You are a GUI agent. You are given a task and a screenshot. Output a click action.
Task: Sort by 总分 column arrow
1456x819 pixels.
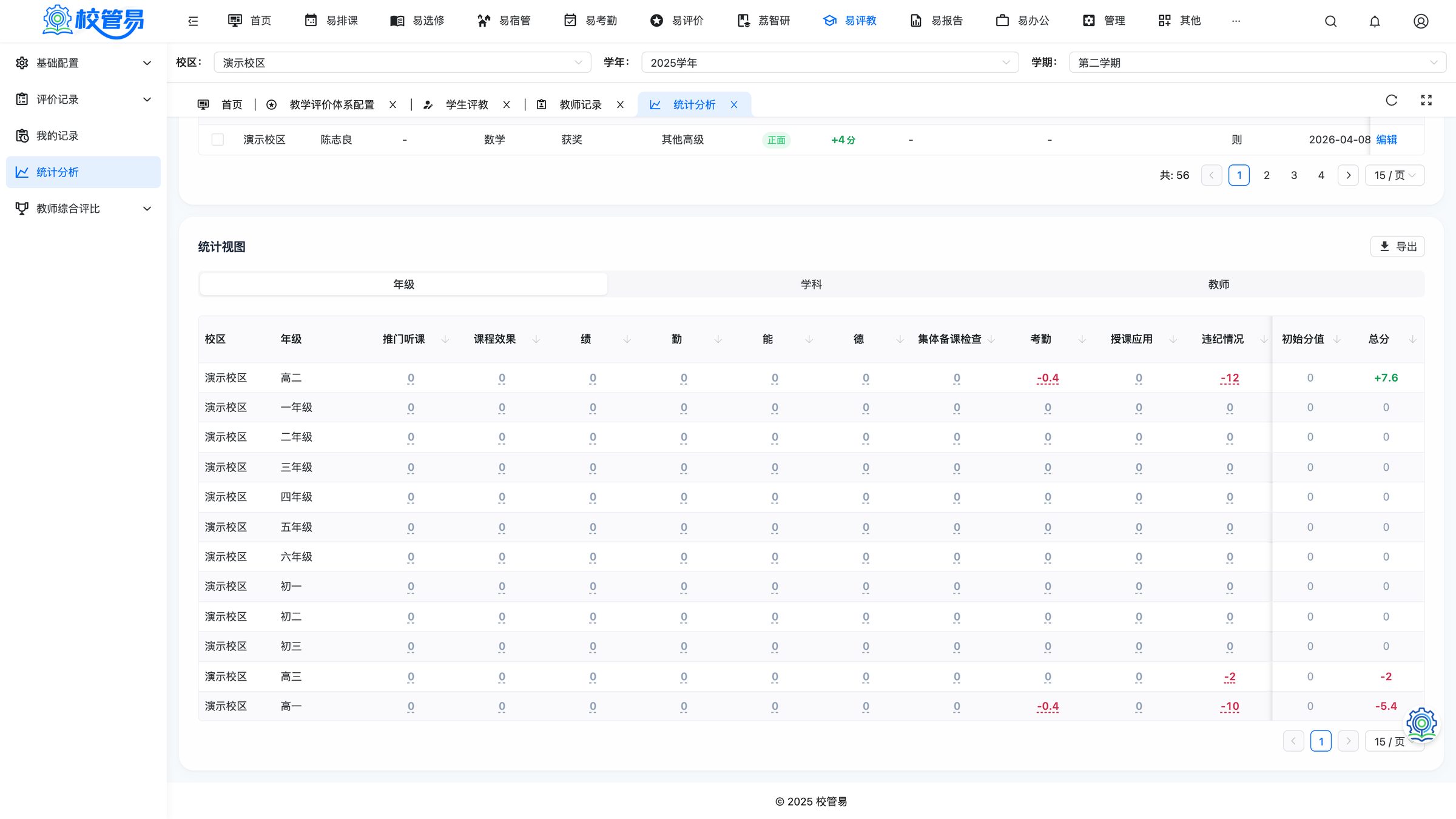(x=1413, y=339)
